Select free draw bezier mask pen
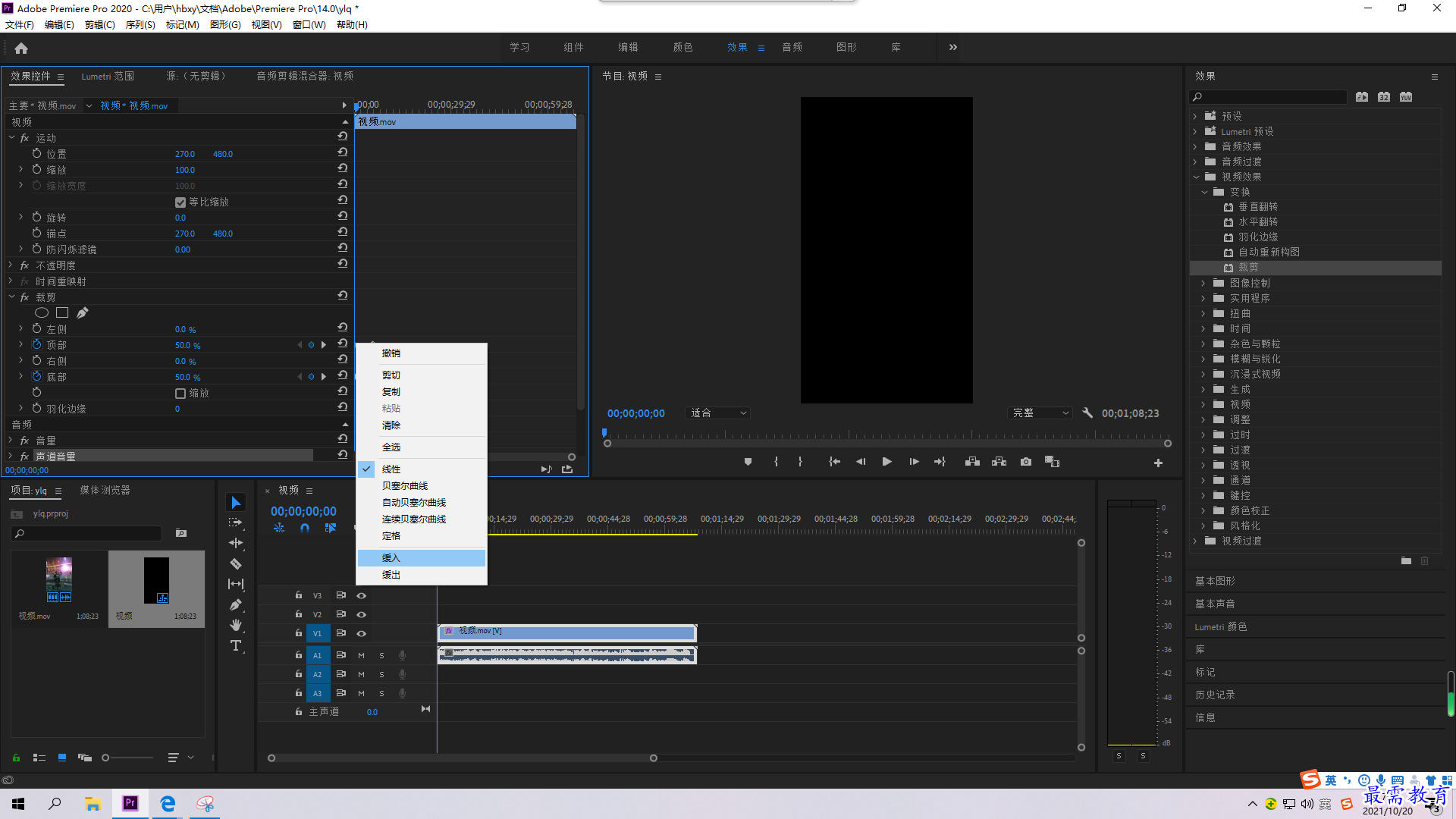1456x819 pixels. [x=82, y=312]
